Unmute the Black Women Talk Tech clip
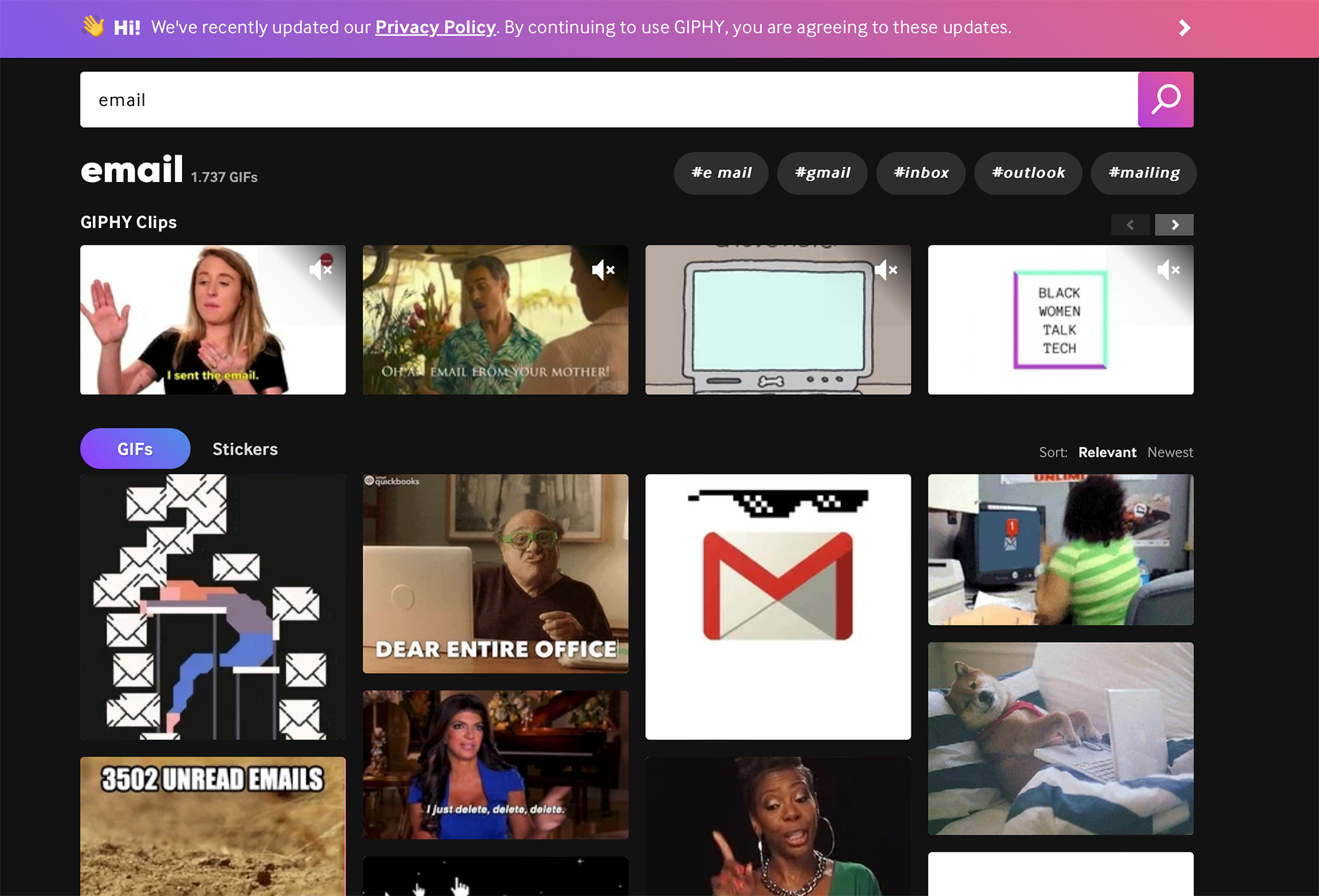This screenshot has height=896, width=1319. [x=1169, y=270]
